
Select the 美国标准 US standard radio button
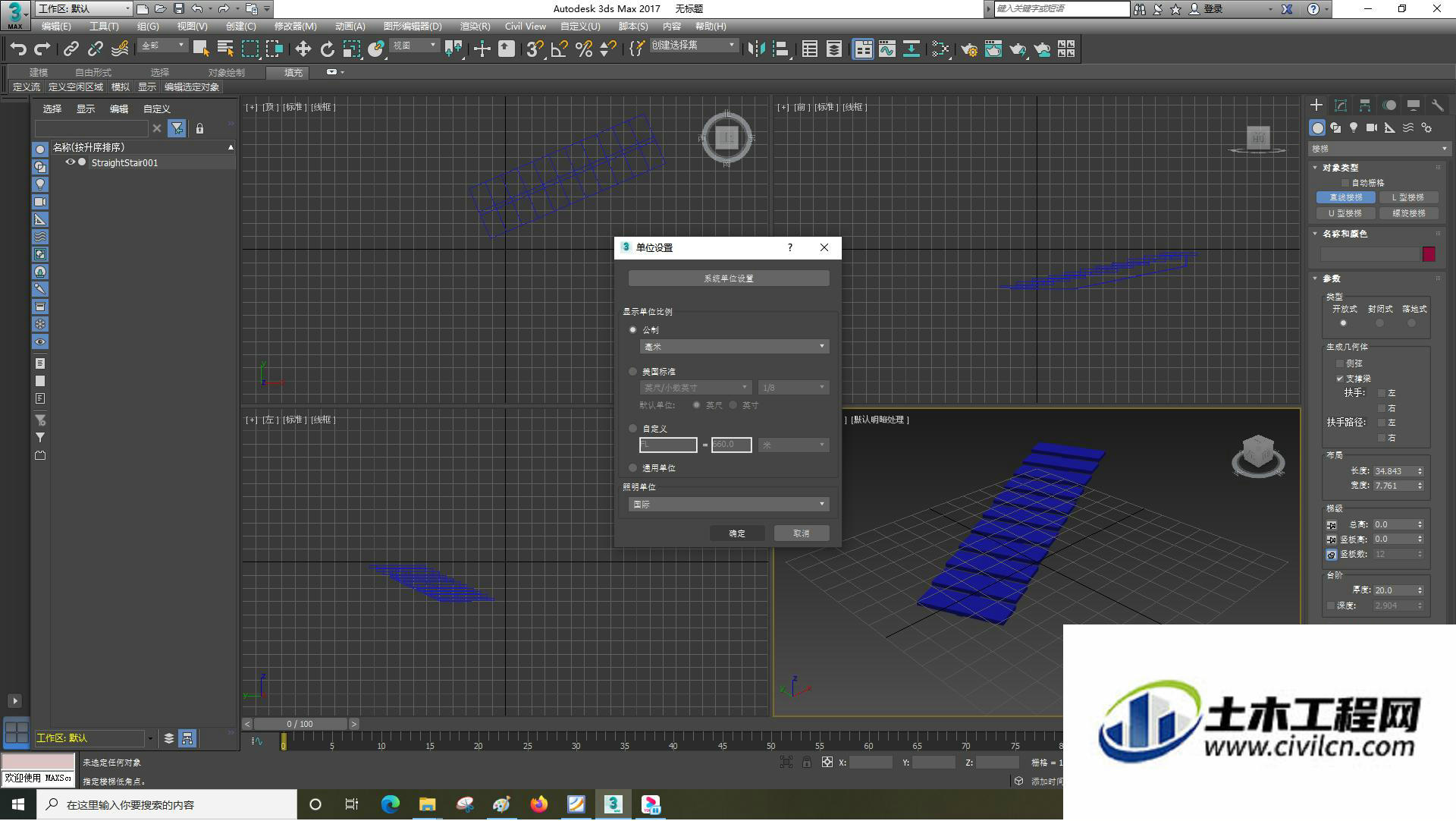point(633,372)
